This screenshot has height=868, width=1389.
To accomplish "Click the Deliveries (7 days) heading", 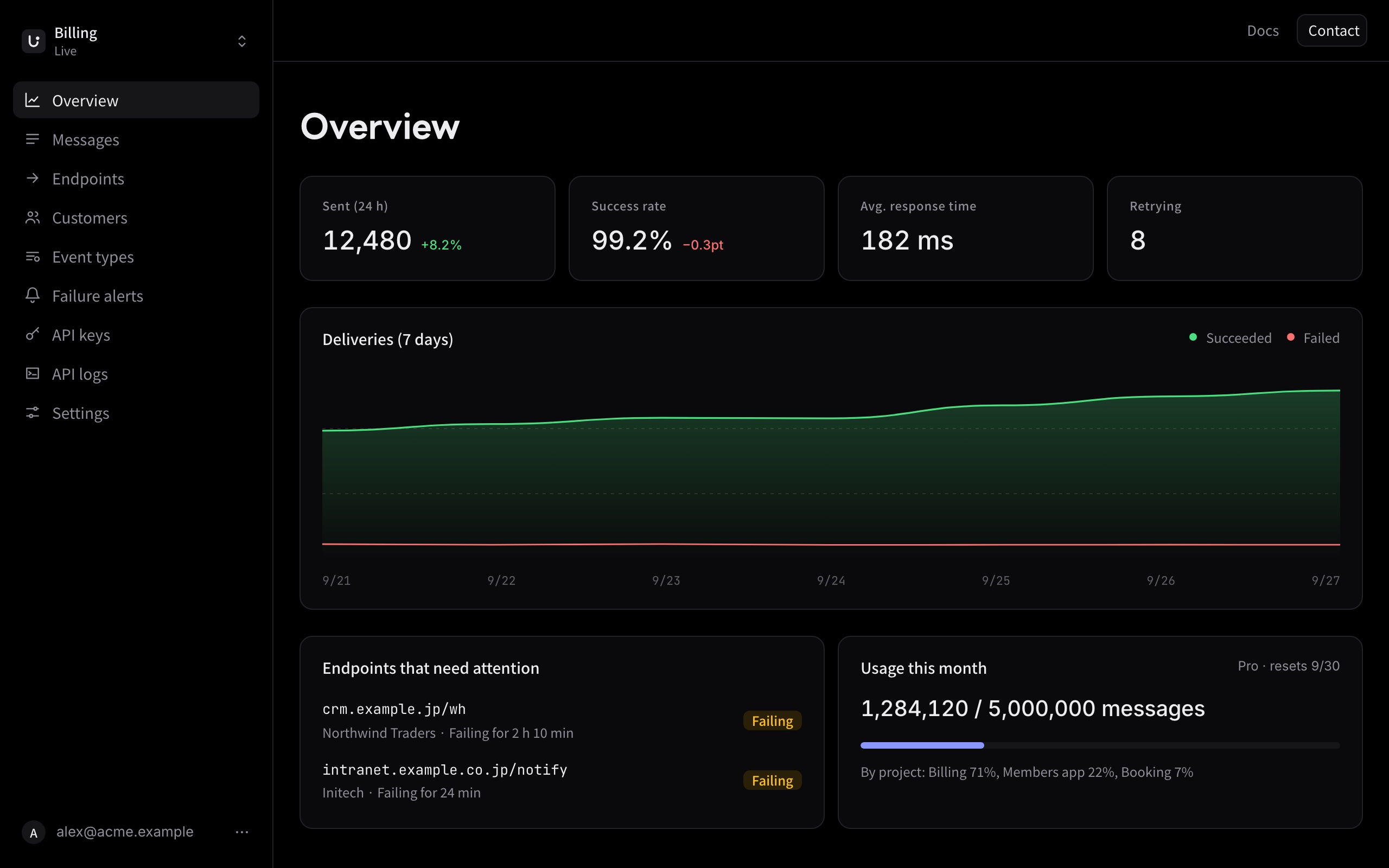I will point(387,339).
